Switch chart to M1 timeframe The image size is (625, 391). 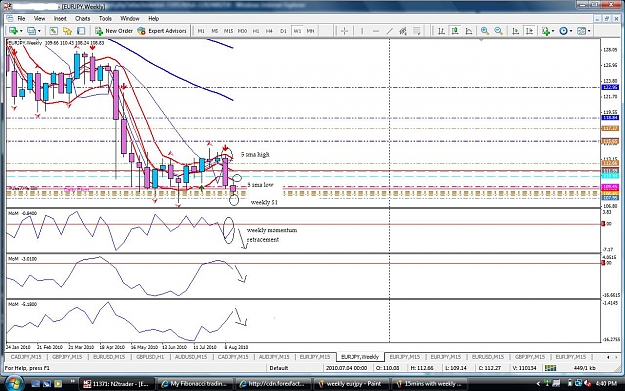pyautogui.click(x=201, y=31)
